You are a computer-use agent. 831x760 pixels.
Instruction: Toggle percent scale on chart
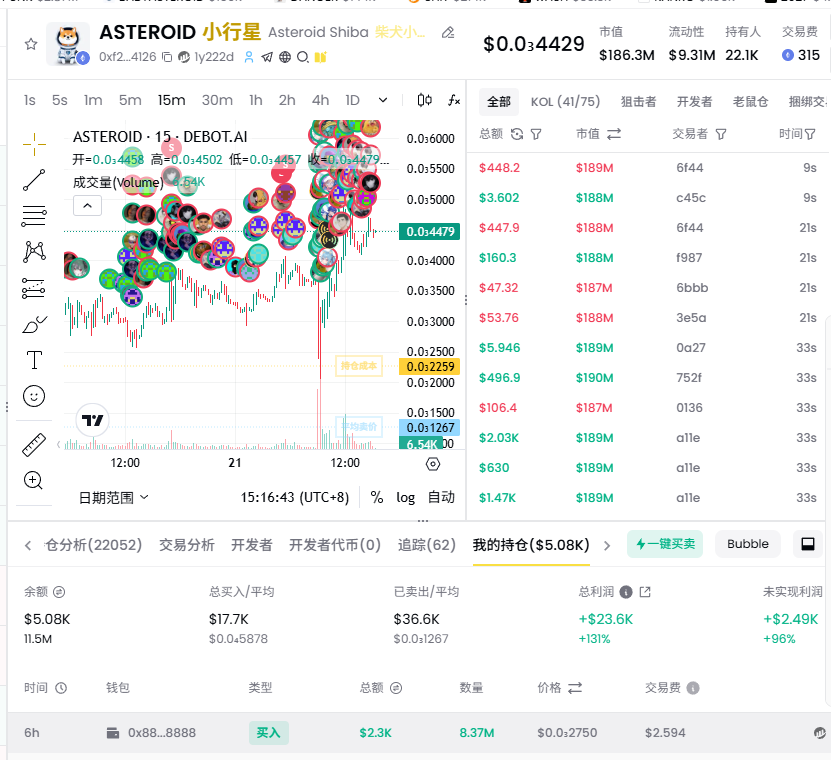[x=377, y=497]
